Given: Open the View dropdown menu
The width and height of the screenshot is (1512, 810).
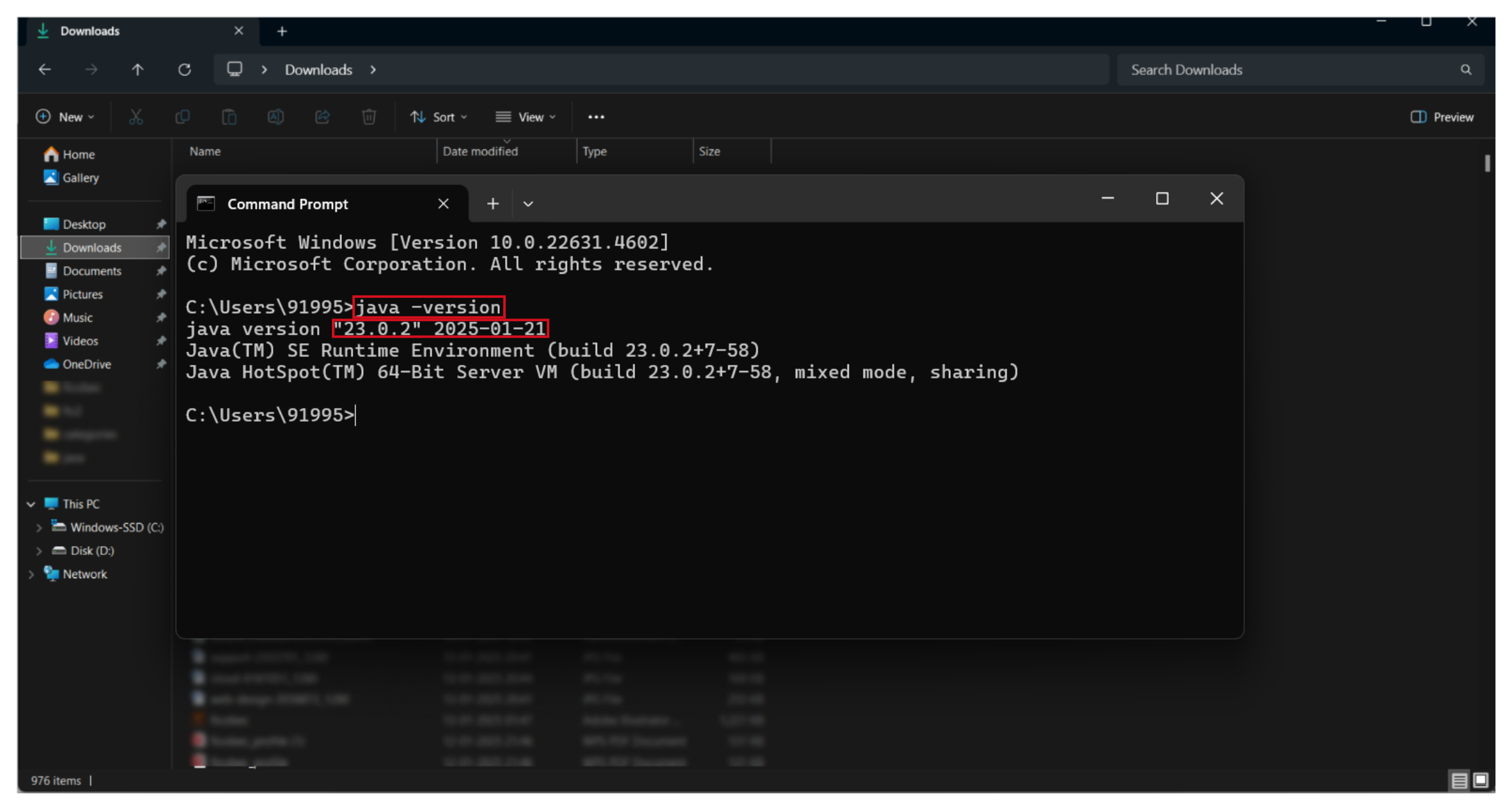Looking at the screenshot, I should (526, 117).
